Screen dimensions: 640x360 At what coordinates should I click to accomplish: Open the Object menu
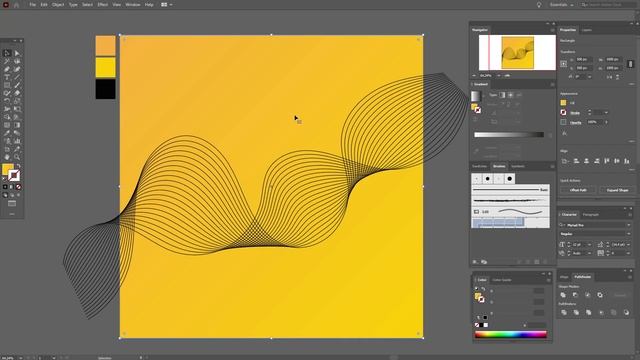point(58,5)
